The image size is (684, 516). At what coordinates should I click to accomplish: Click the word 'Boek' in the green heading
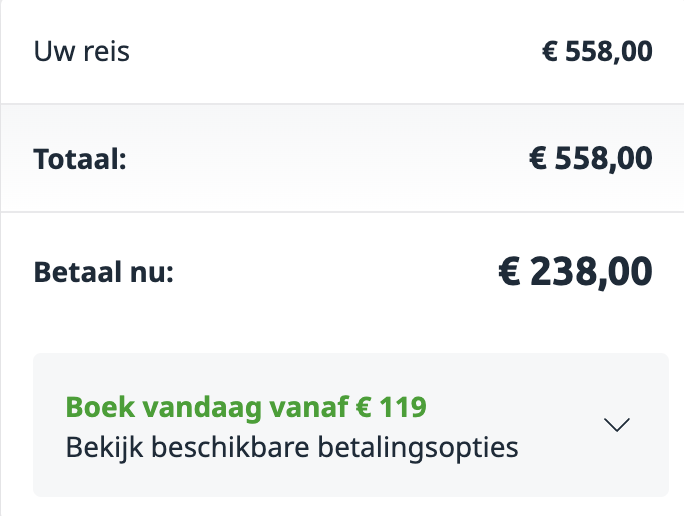pos(97,407)
